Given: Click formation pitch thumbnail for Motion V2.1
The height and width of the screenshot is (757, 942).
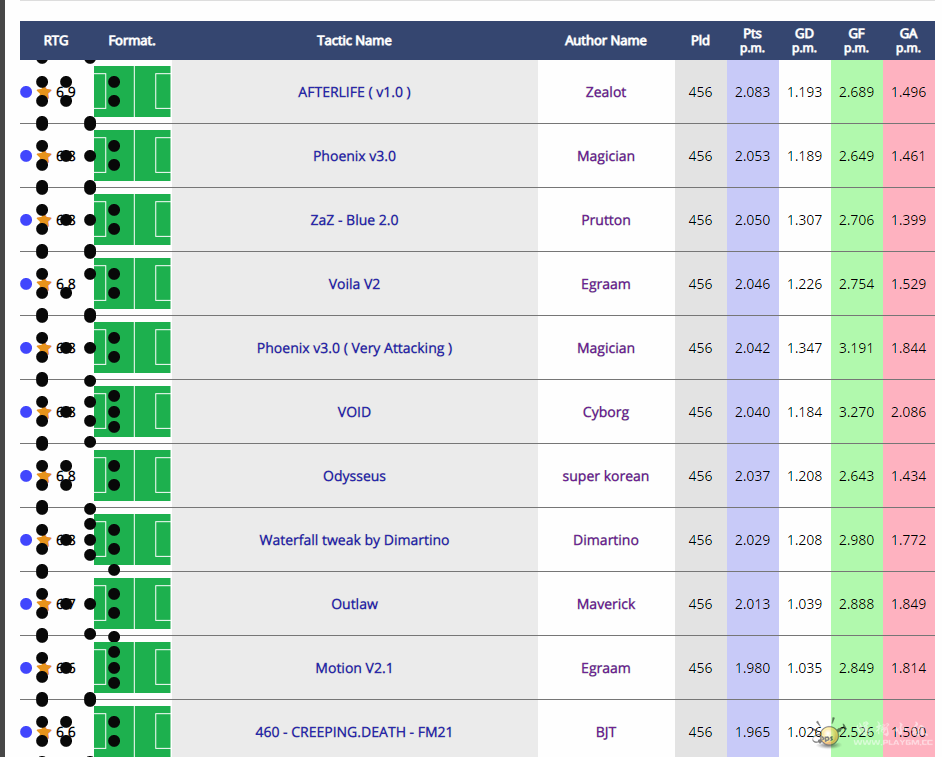Looking at the screenshot, I should [132, 668].
